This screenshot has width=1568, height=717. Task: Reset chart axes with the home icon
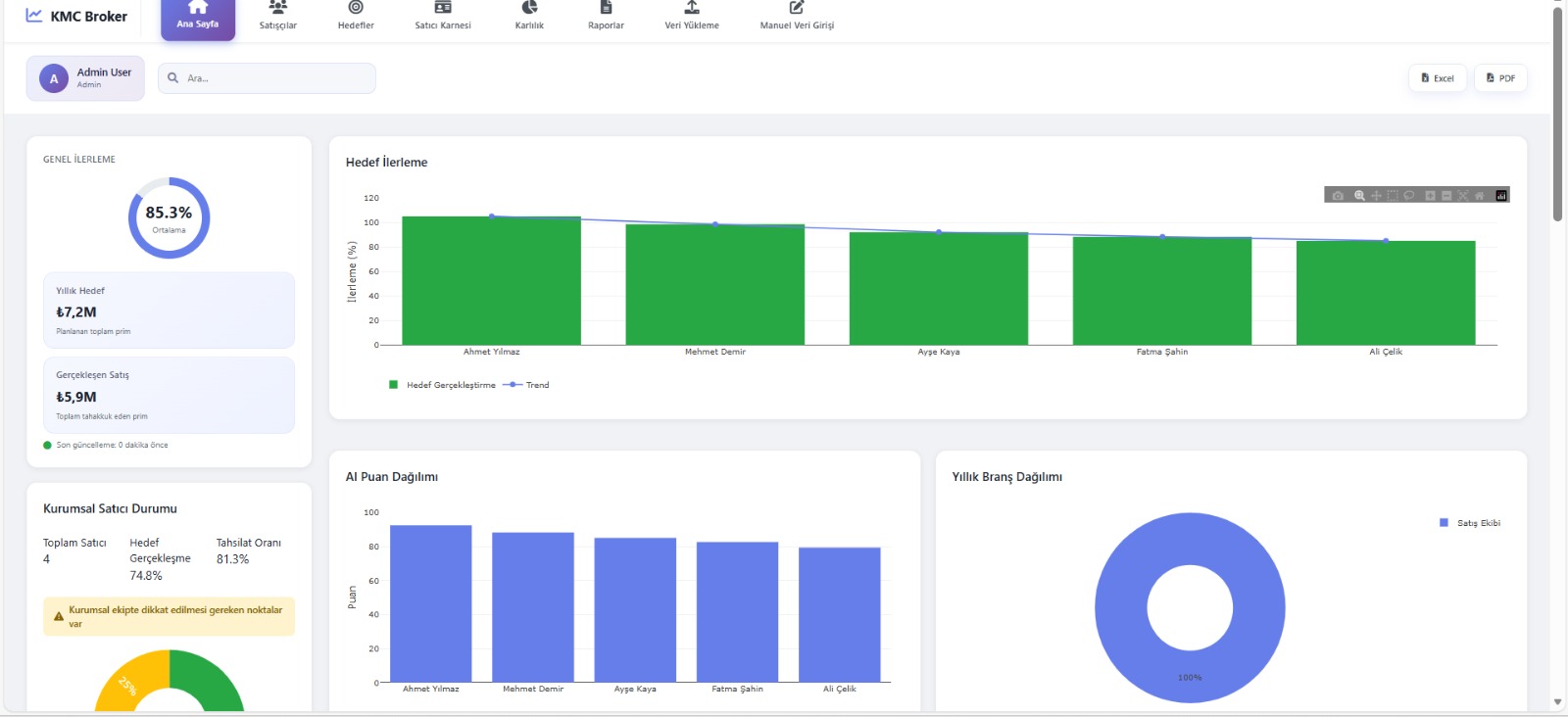coord(1480,196)
